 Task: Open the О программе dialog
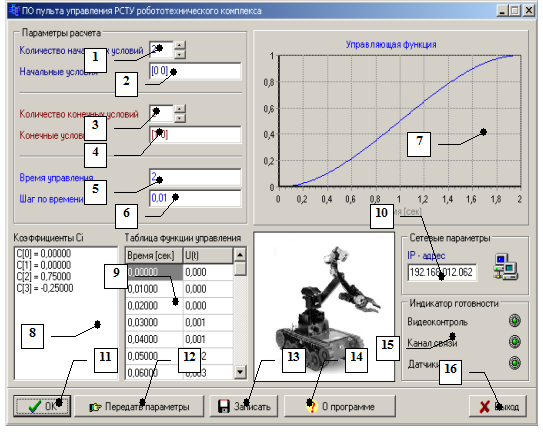tap(340, 406)
